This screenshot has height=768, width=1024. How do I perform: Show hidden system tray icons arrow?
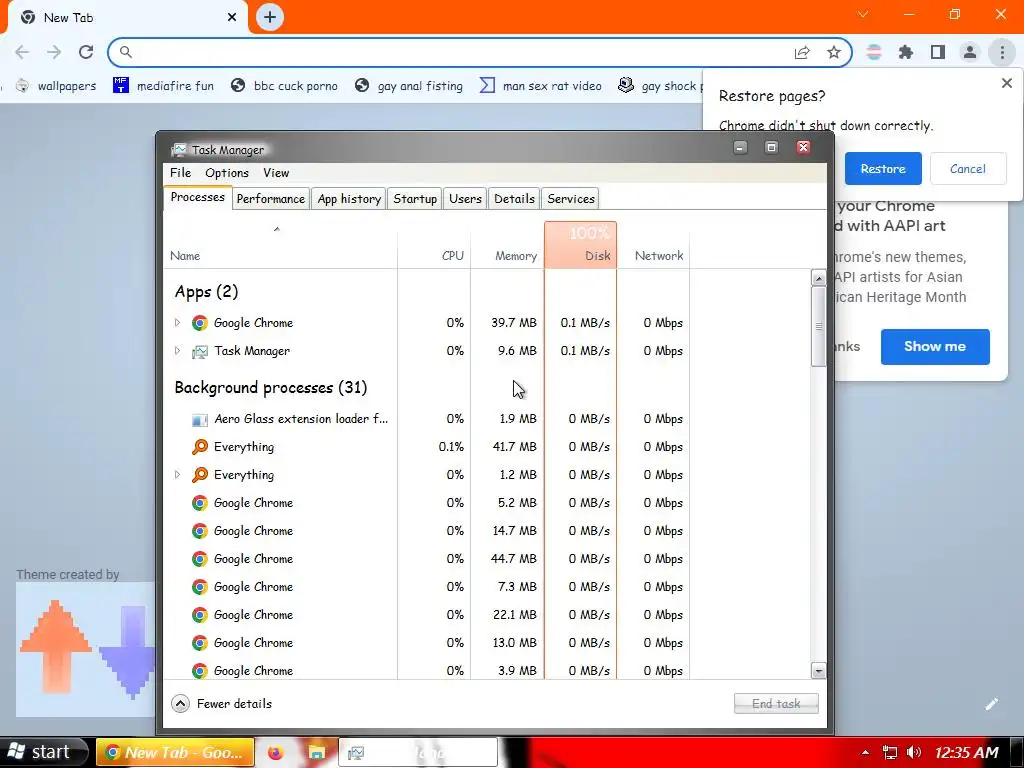pos(865,752)
